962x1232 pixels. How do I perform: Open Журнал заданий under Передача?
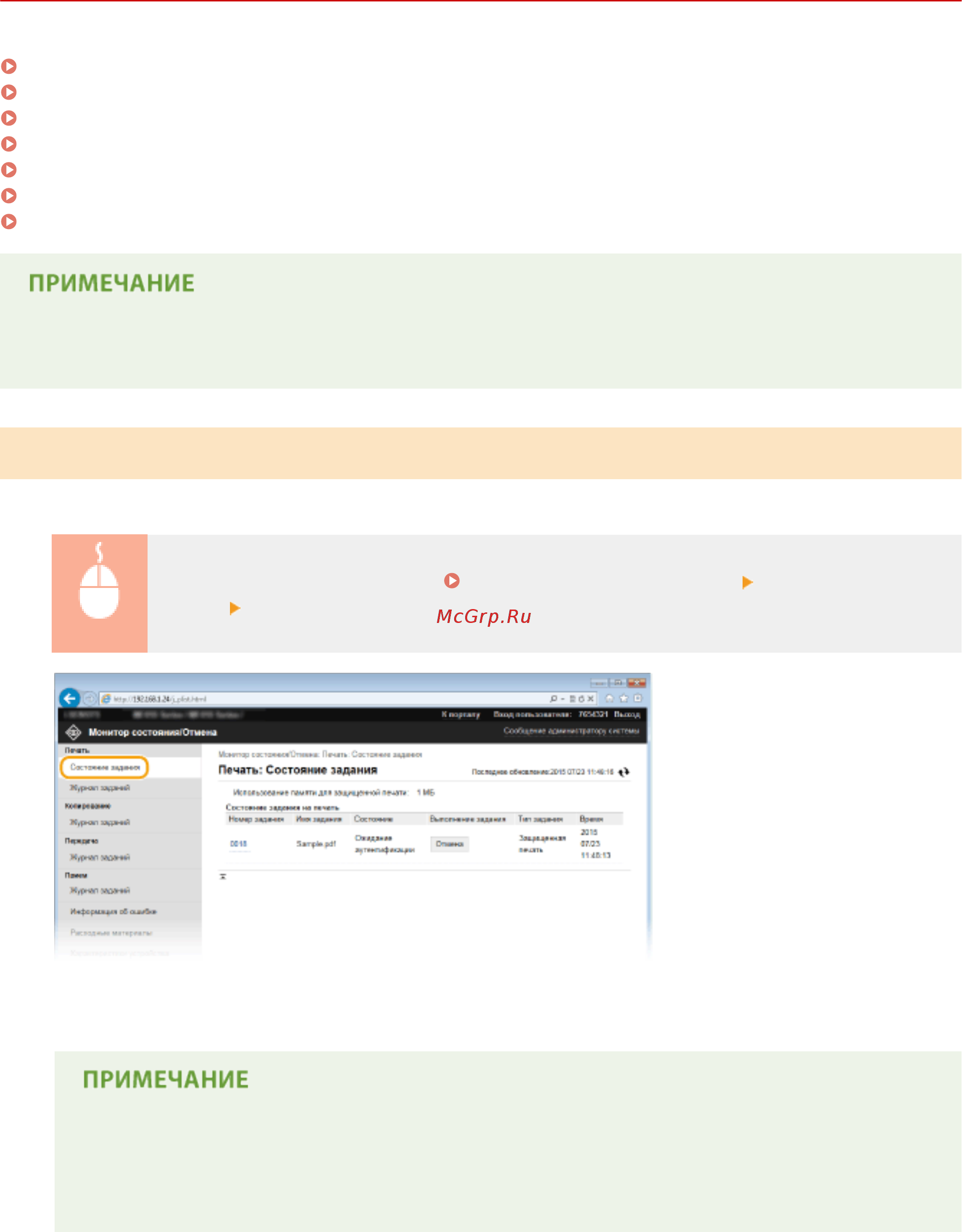click(100, 857)
